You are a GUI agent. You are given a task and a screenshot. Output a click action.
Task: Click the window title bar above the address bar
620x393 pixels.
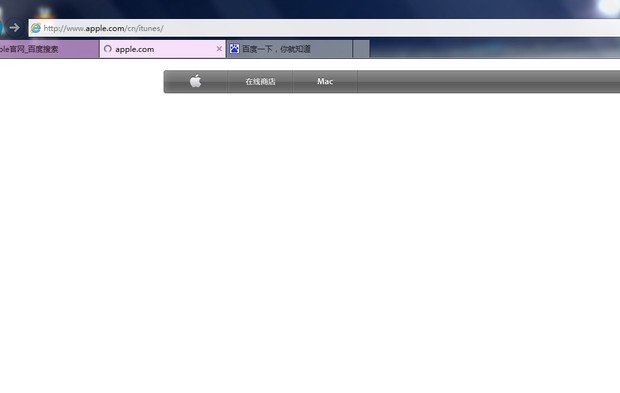(310, 9)
